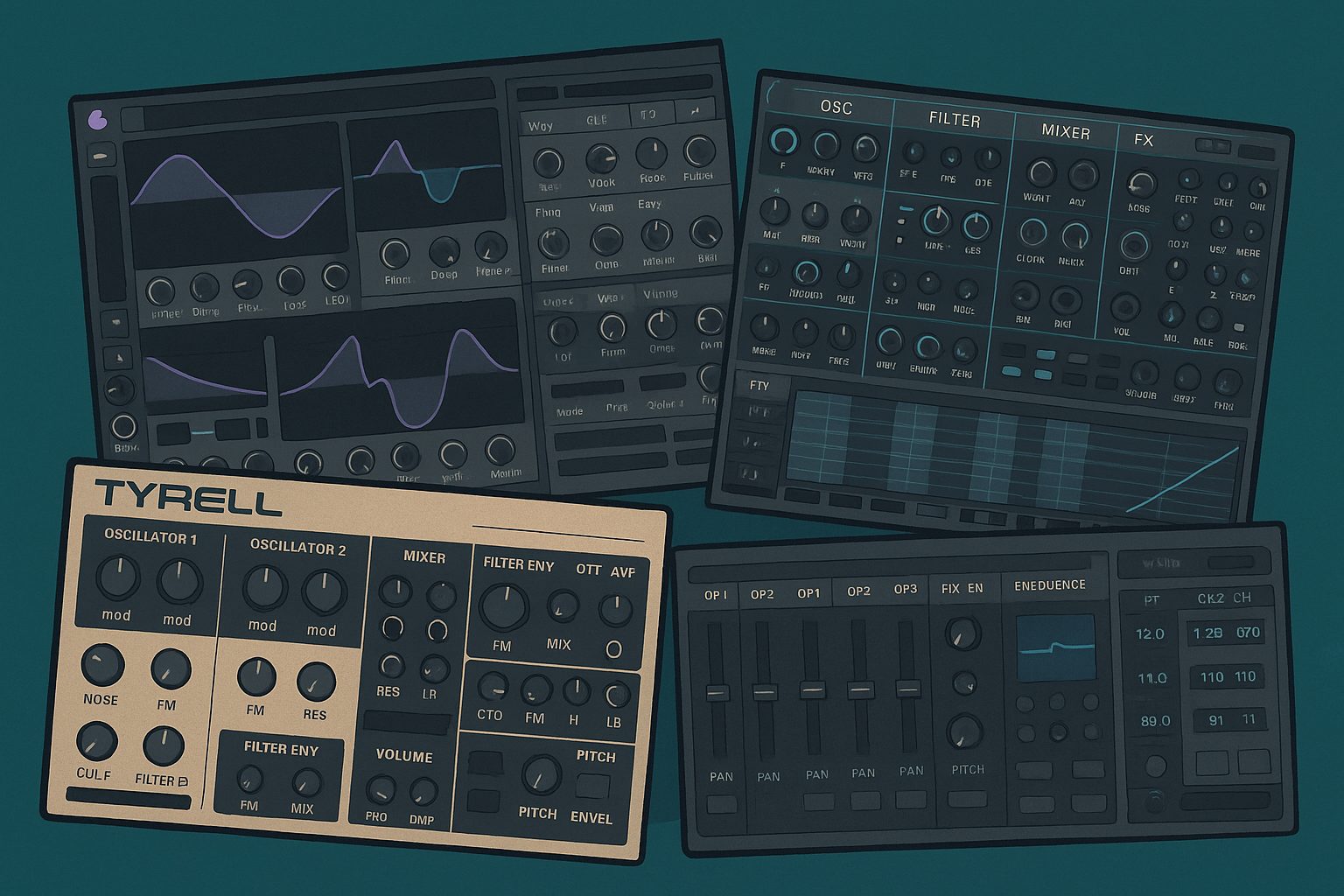Open the preset bar above the OP faders
The width and height of the screenshot is (1344, 896).
point(892,574)
